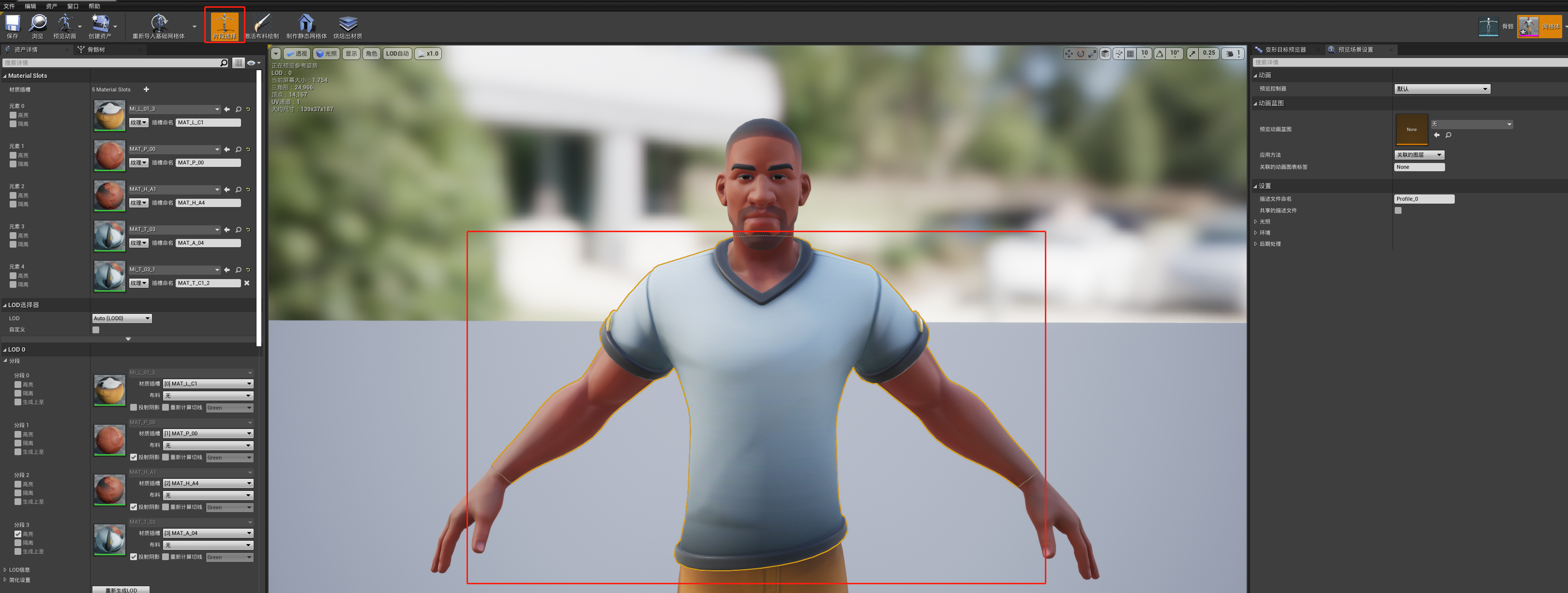Click 重新生成LOD button
This screenshot has width=1568, height=593.
click(x=121, y=589)
